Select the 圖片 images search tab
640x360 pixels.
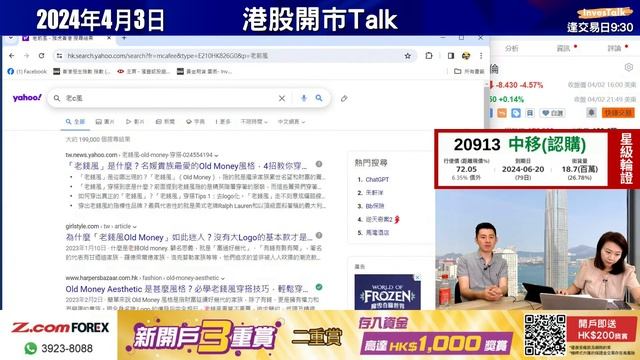(105, 122)
